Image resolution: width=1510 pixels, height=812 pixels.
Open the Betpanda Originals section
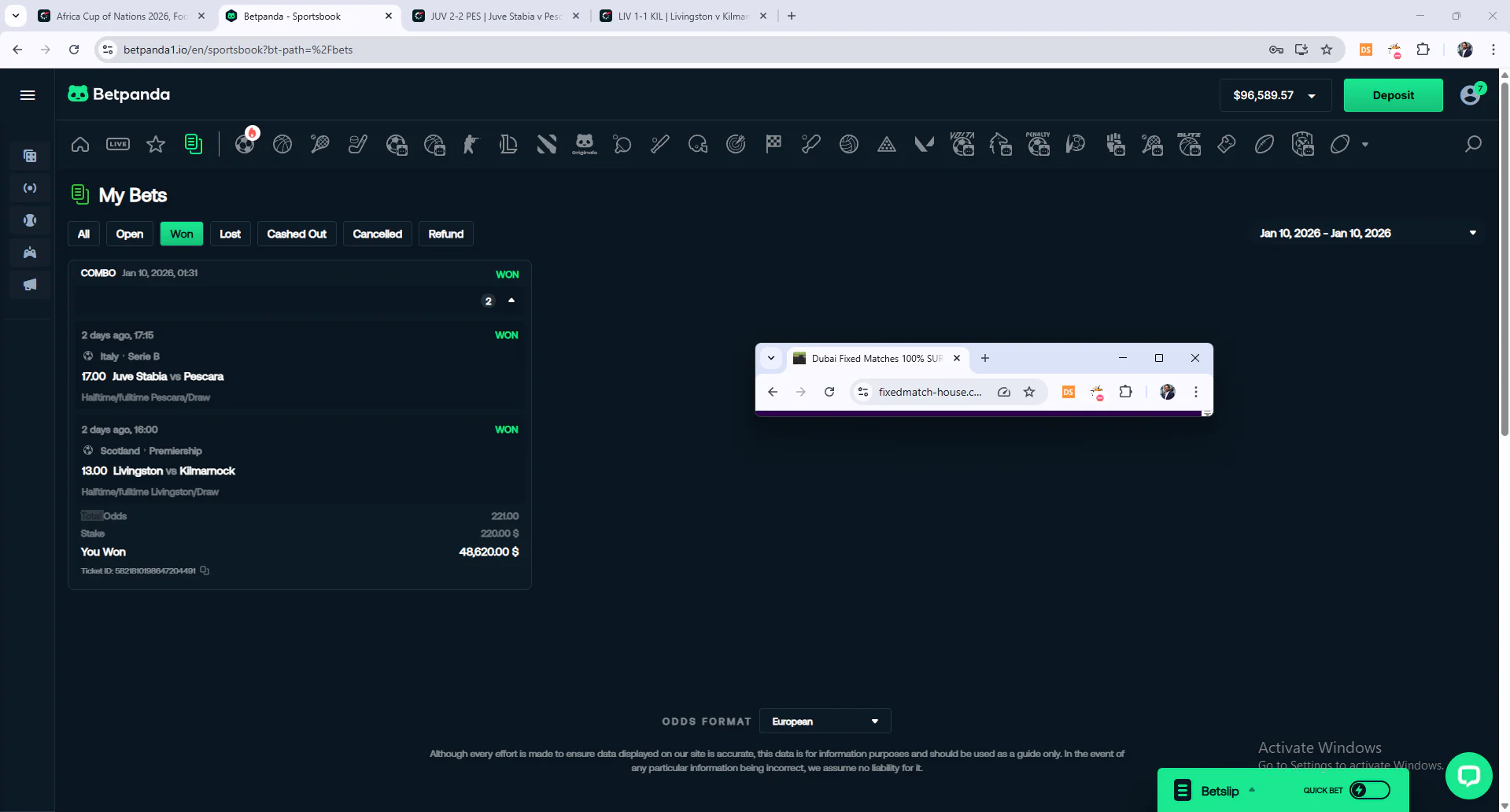(x=584, y=144)
